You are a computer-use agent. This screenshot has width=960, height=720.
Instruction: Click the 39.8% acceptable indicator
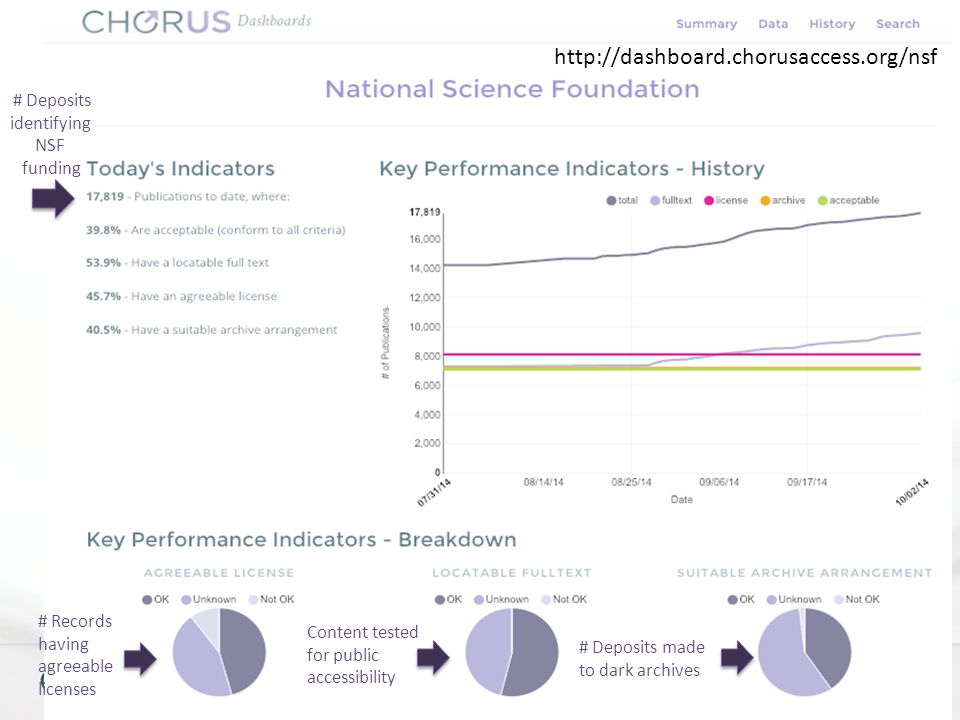216,230
